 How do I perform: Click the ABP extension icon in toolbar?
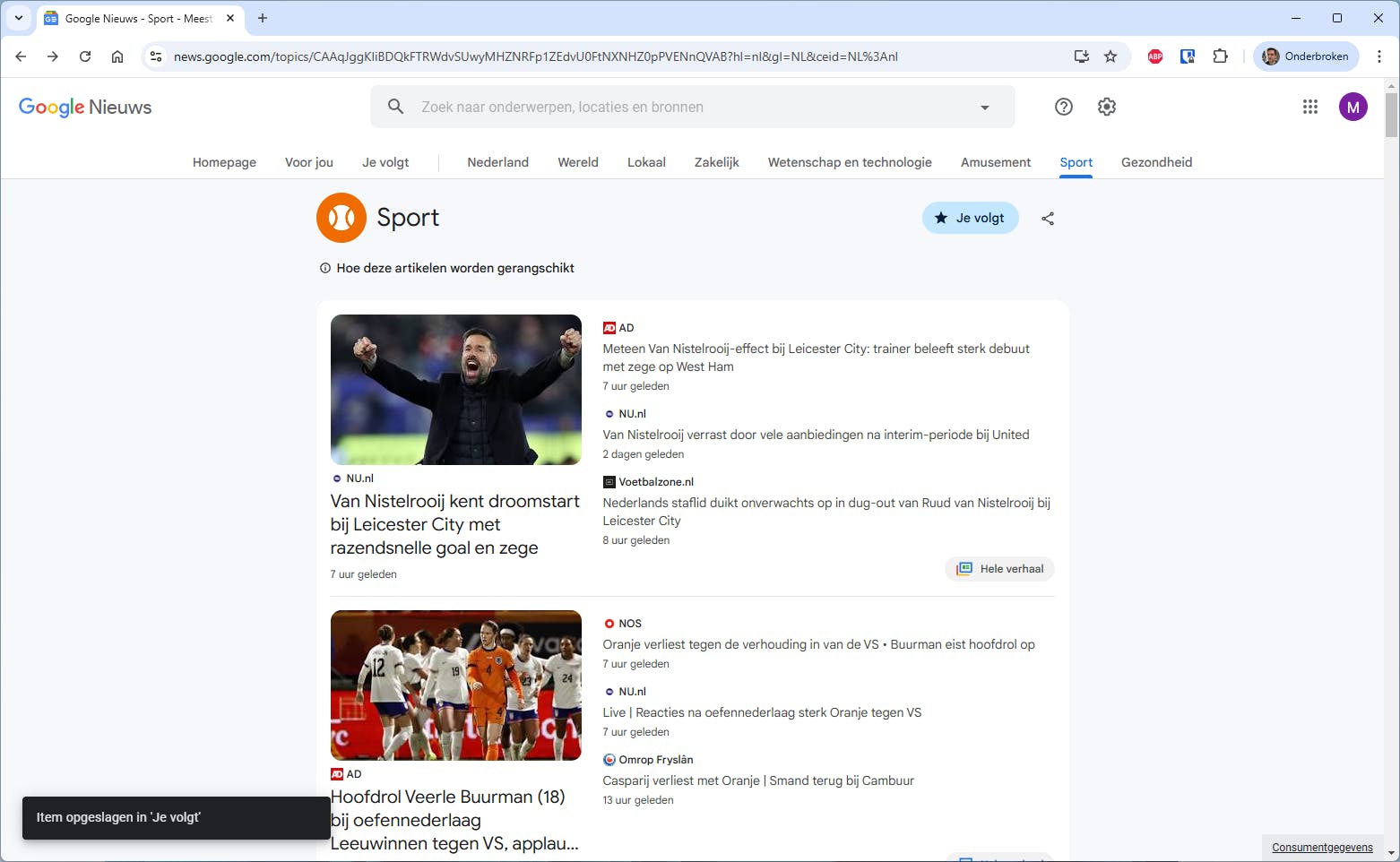click(x=1154, y=56)
